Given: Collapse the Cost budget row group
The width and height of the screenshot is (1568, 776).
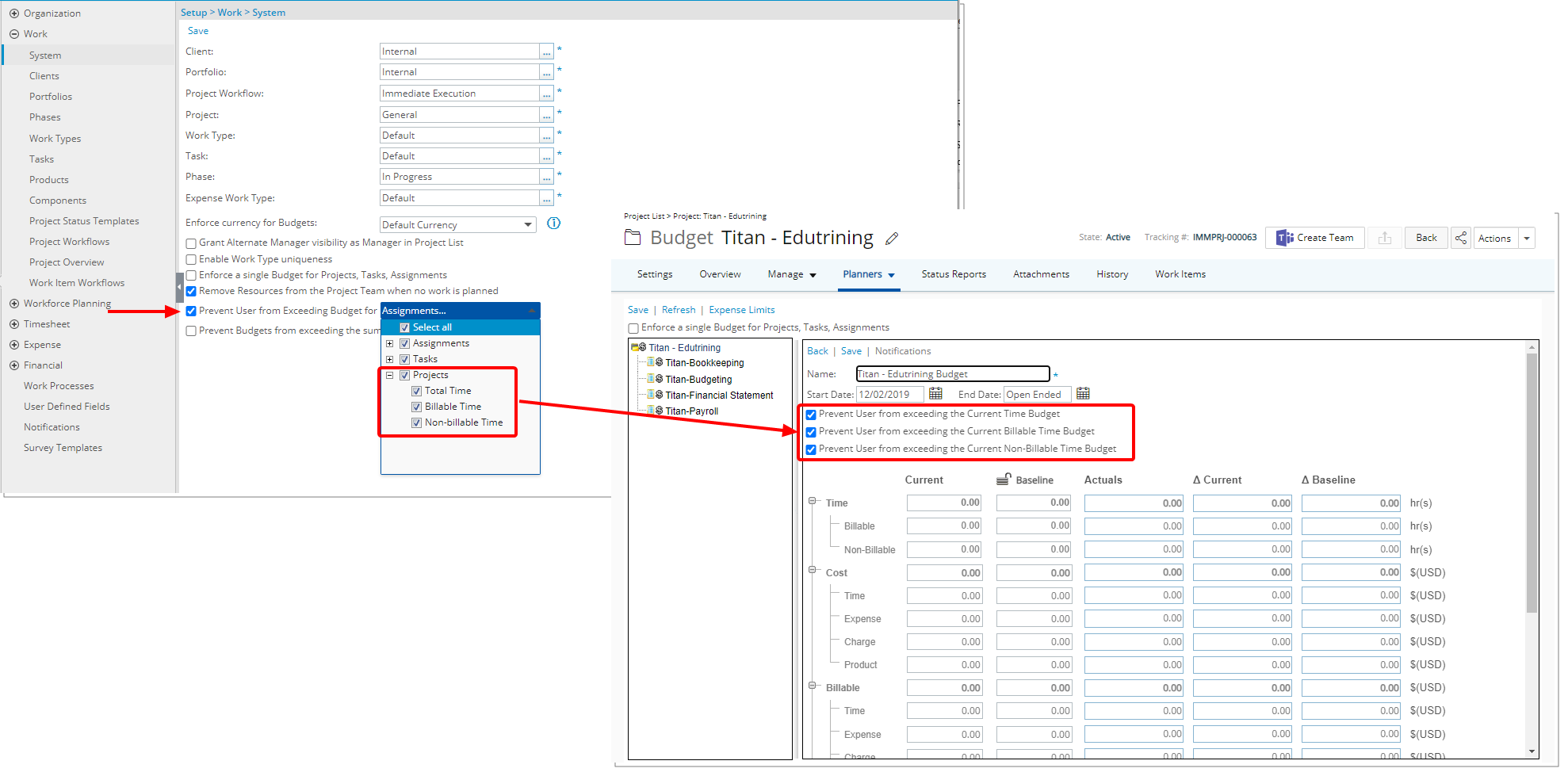Looking at the screenshot, I should point(813,570).
